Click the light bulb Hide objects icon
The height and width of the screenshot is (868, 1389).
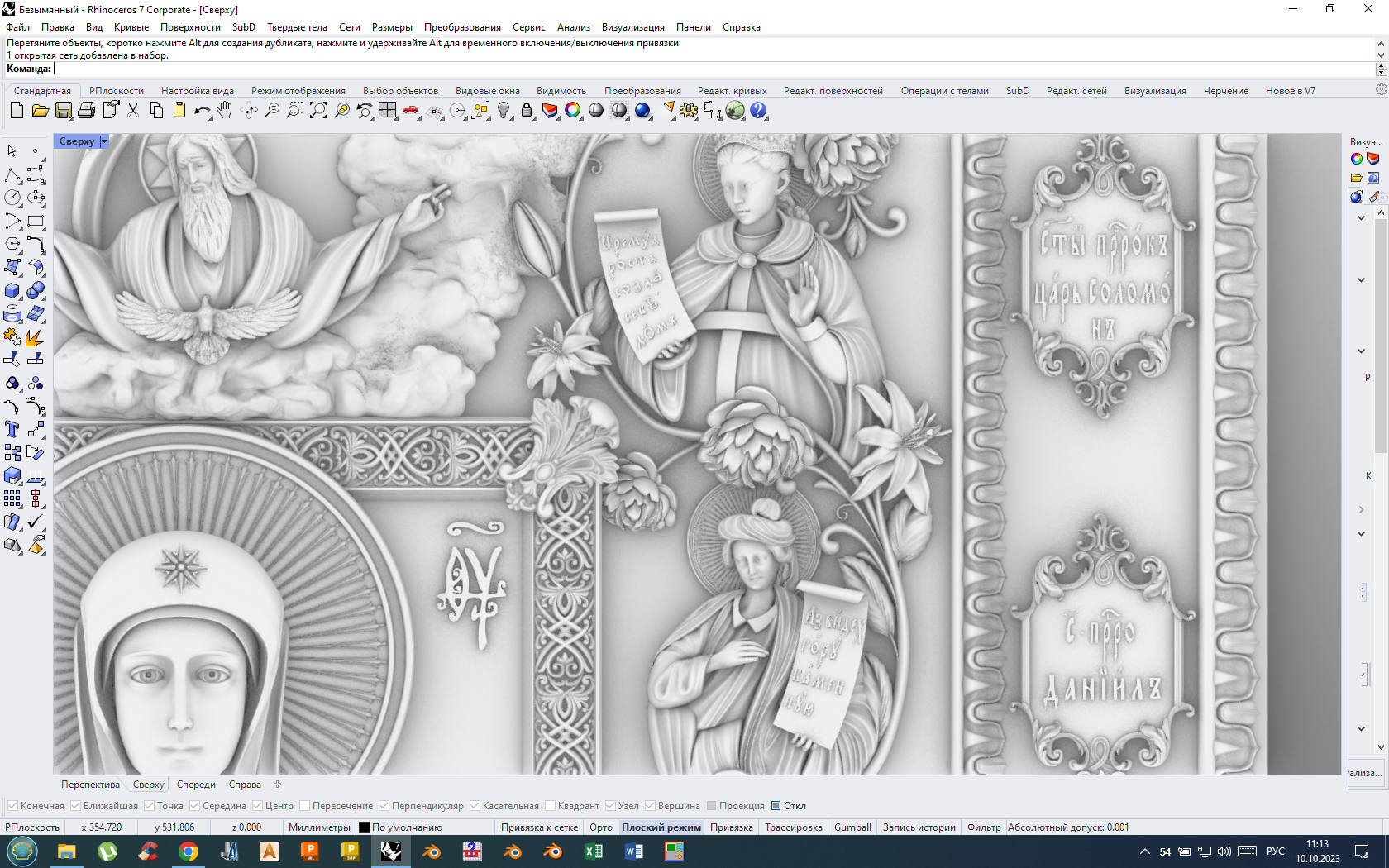[504, 110]
